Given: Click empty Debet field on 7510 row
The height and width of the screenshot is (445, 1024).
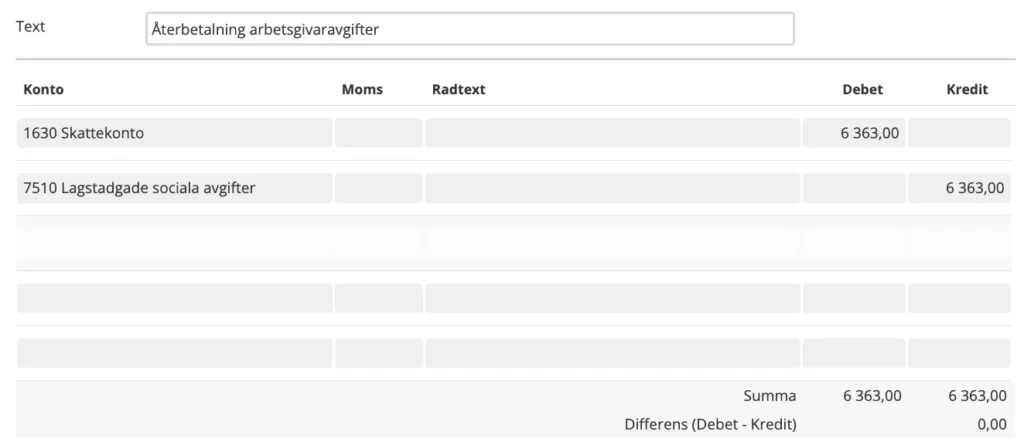Looking at the screenshot, I should [854, 188].
